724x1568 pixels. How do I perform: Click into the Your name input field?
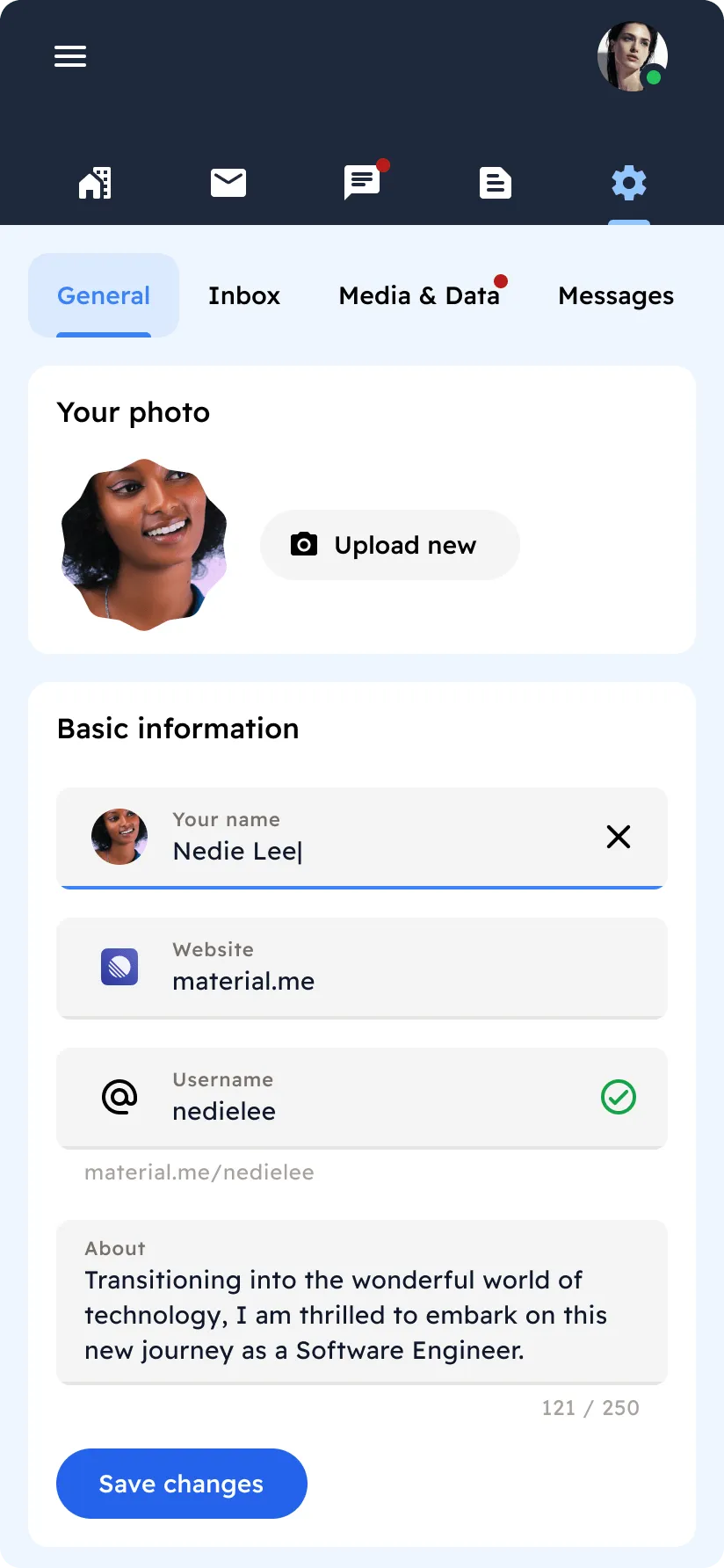[369, 851]
